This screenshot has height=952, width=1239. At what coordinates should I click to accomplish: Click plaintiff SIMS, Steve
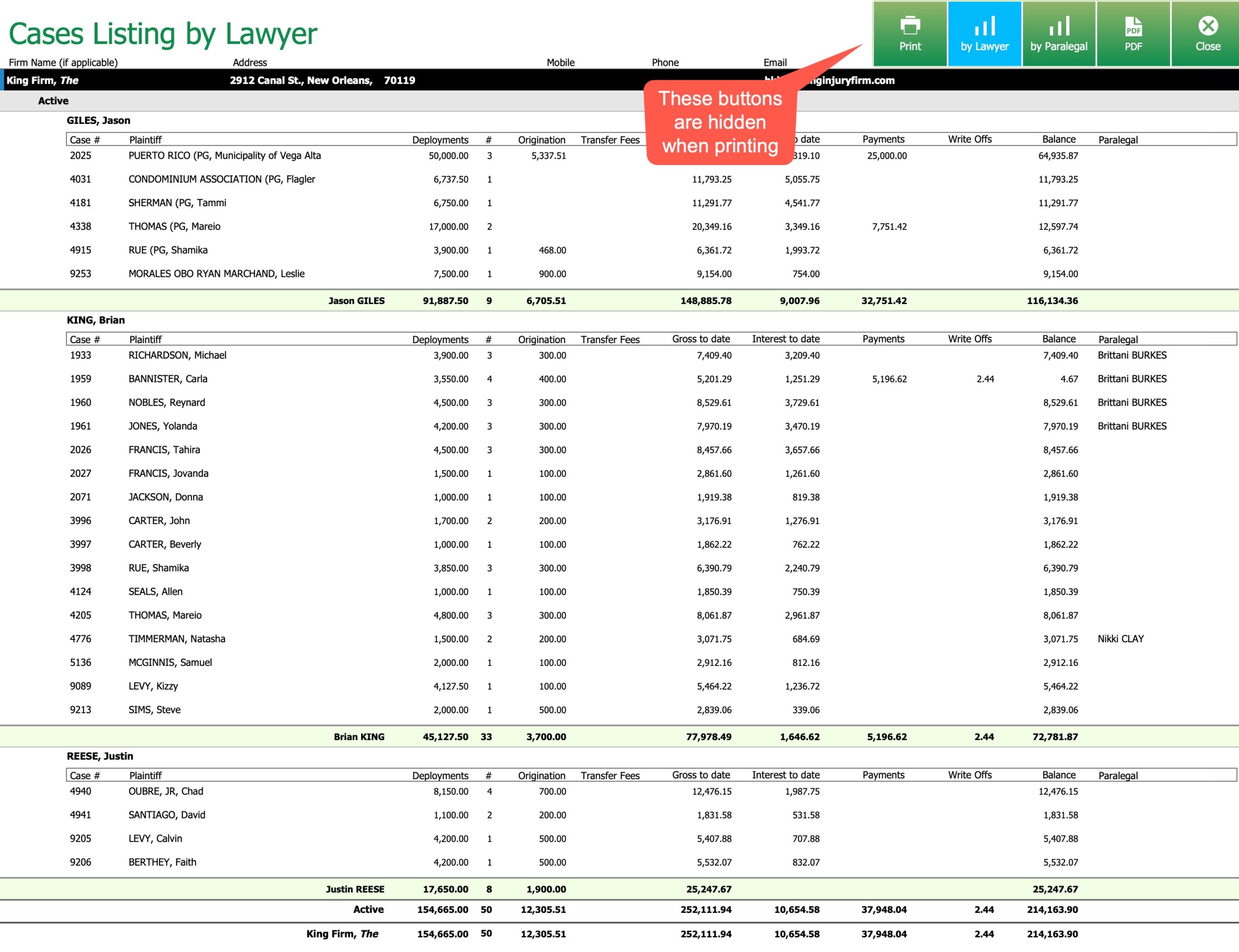click(155, 710)
